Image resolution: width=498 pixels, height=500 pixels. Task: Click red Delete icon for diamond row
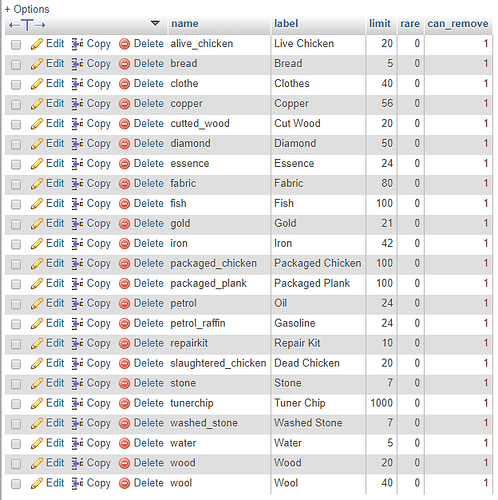(x=124, y=144)
